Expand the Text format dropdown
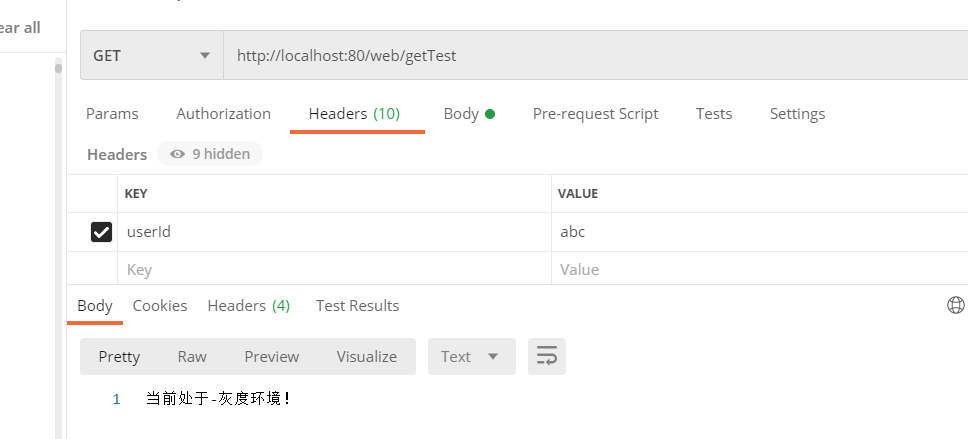Image resolution: width=968 pixels, height=439 pixels. (471, 357)
